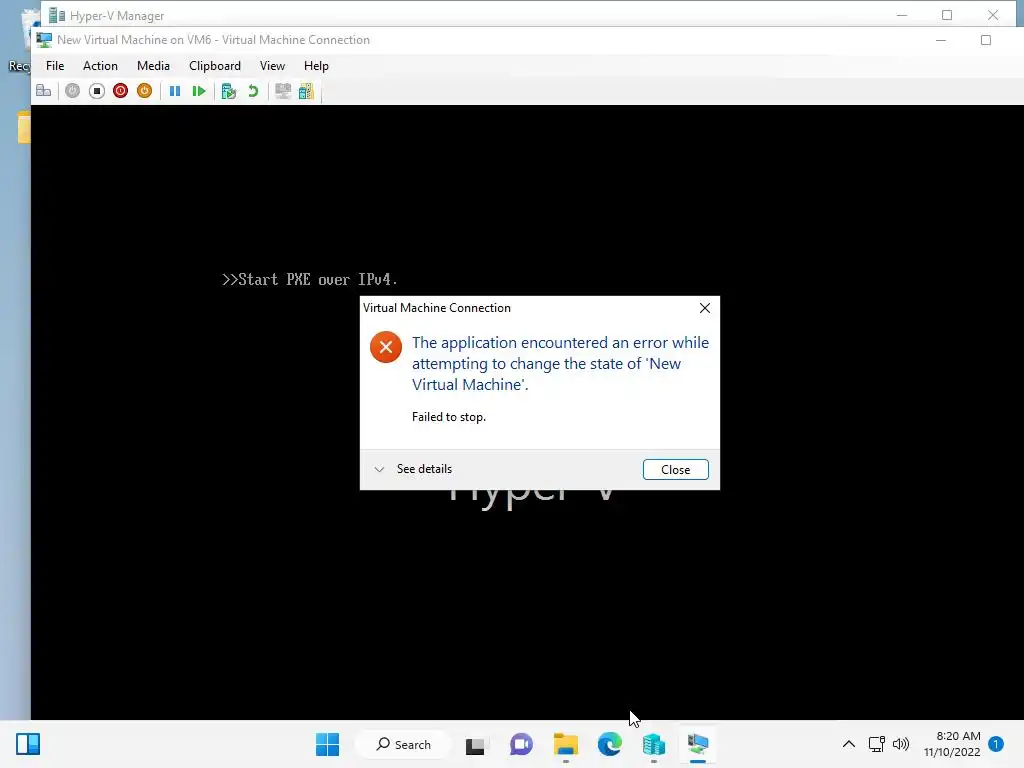Open the Media menu

pos(153,66)
